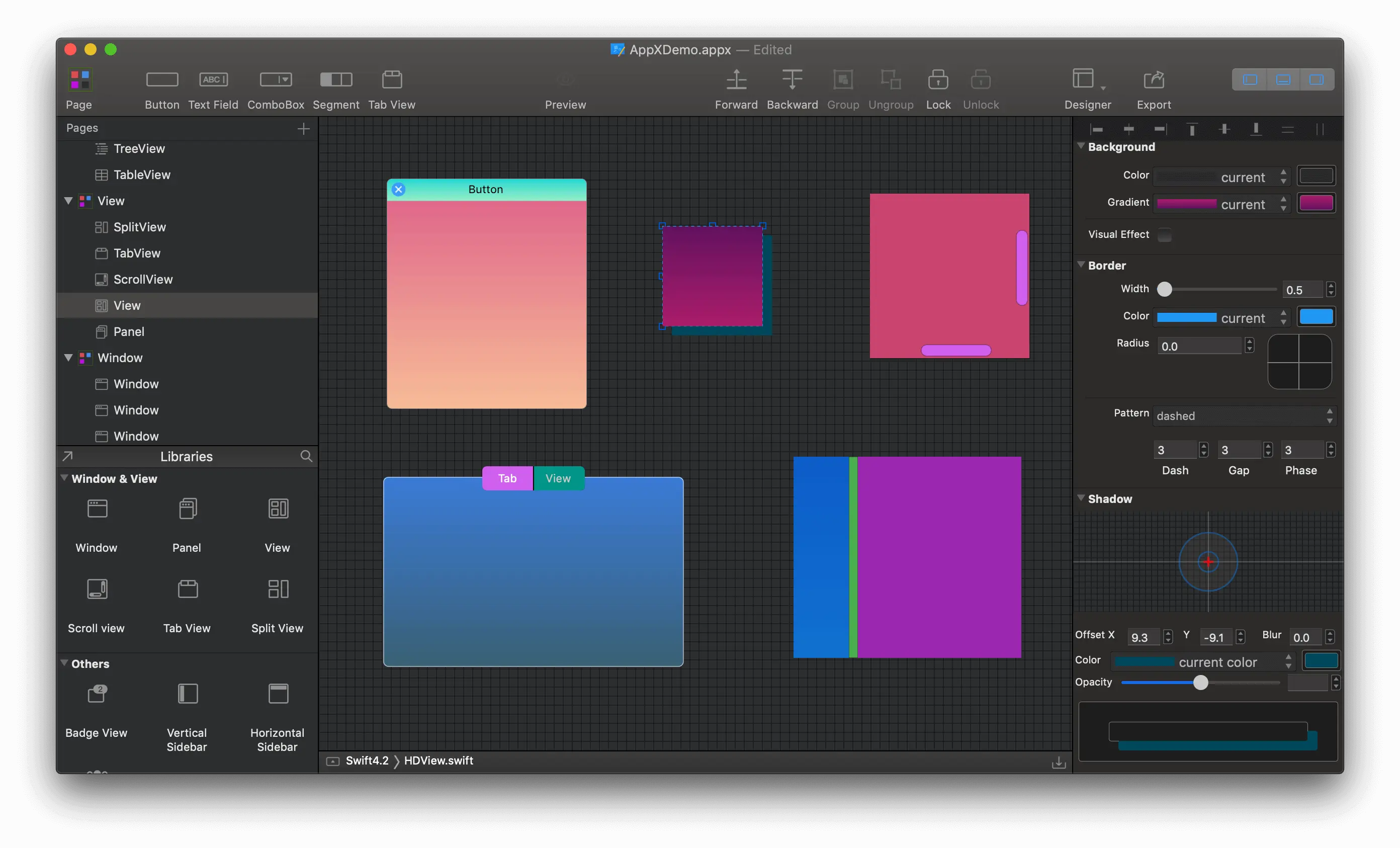
Task: Toggle the left panel visibility button
Action: 1250,79
